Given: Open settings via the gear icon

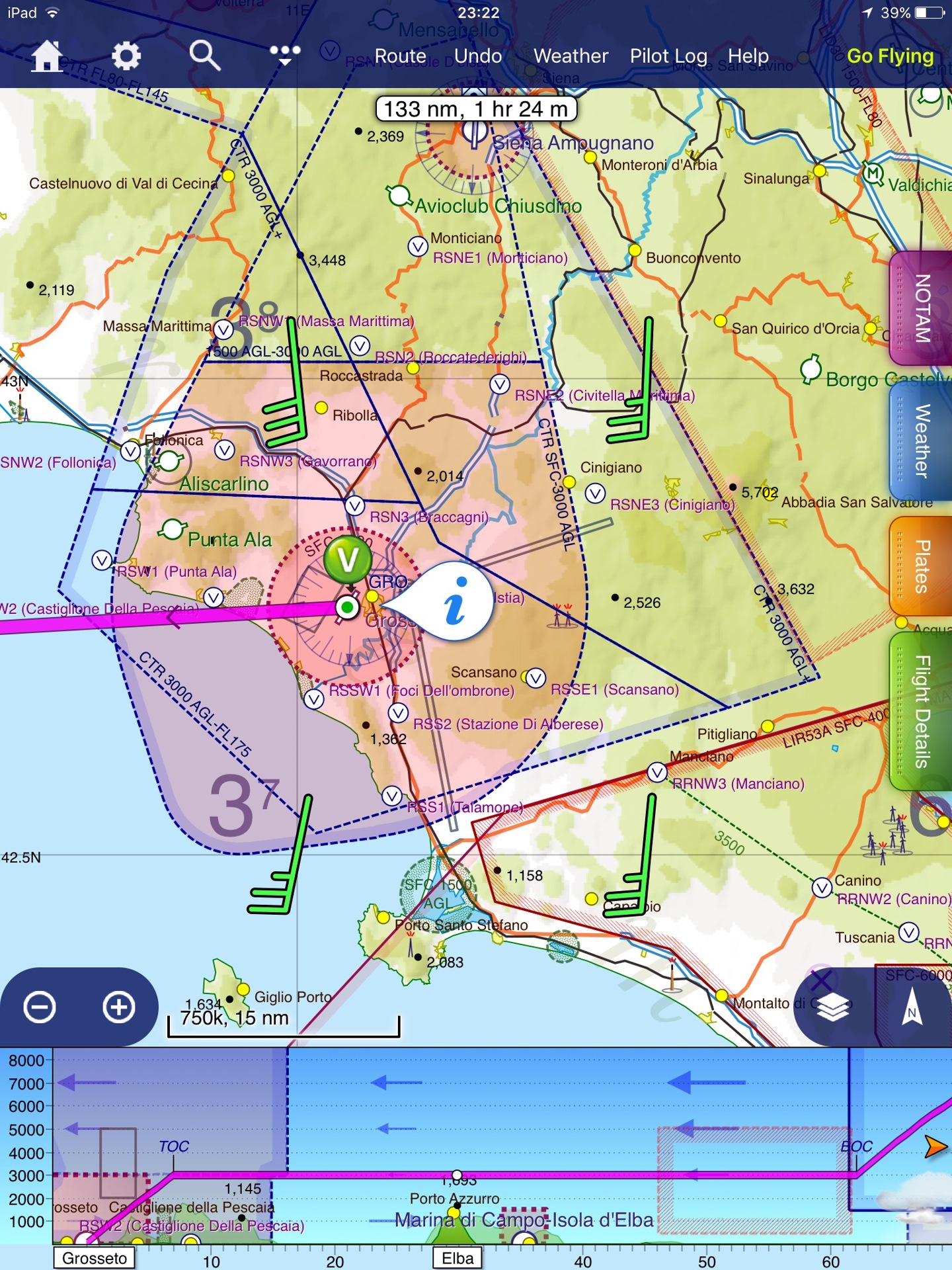Looking at the screenshot, I should click(x=126, y=56).
